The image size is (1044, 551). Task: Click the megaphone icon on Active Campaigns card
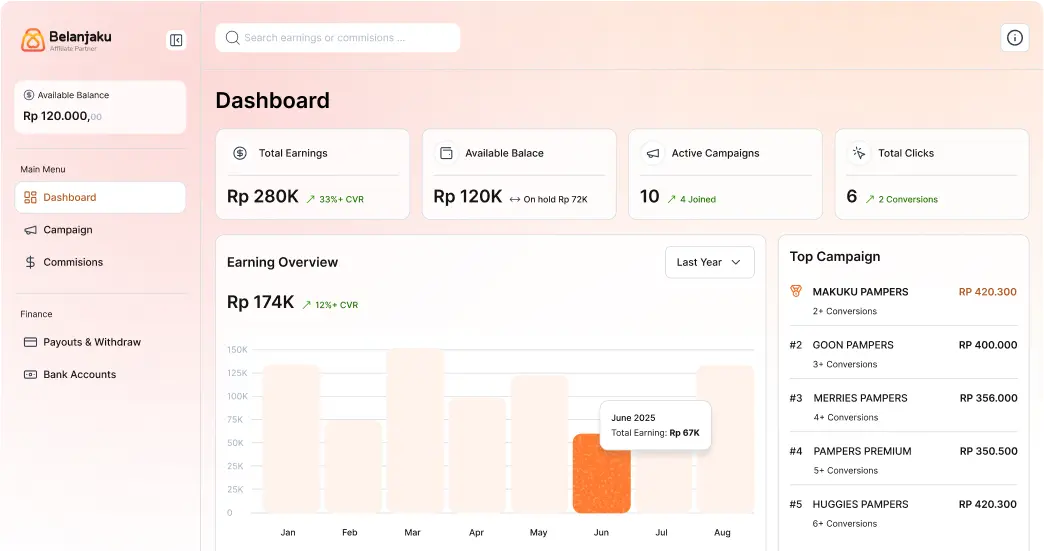[x=653, y=153]
